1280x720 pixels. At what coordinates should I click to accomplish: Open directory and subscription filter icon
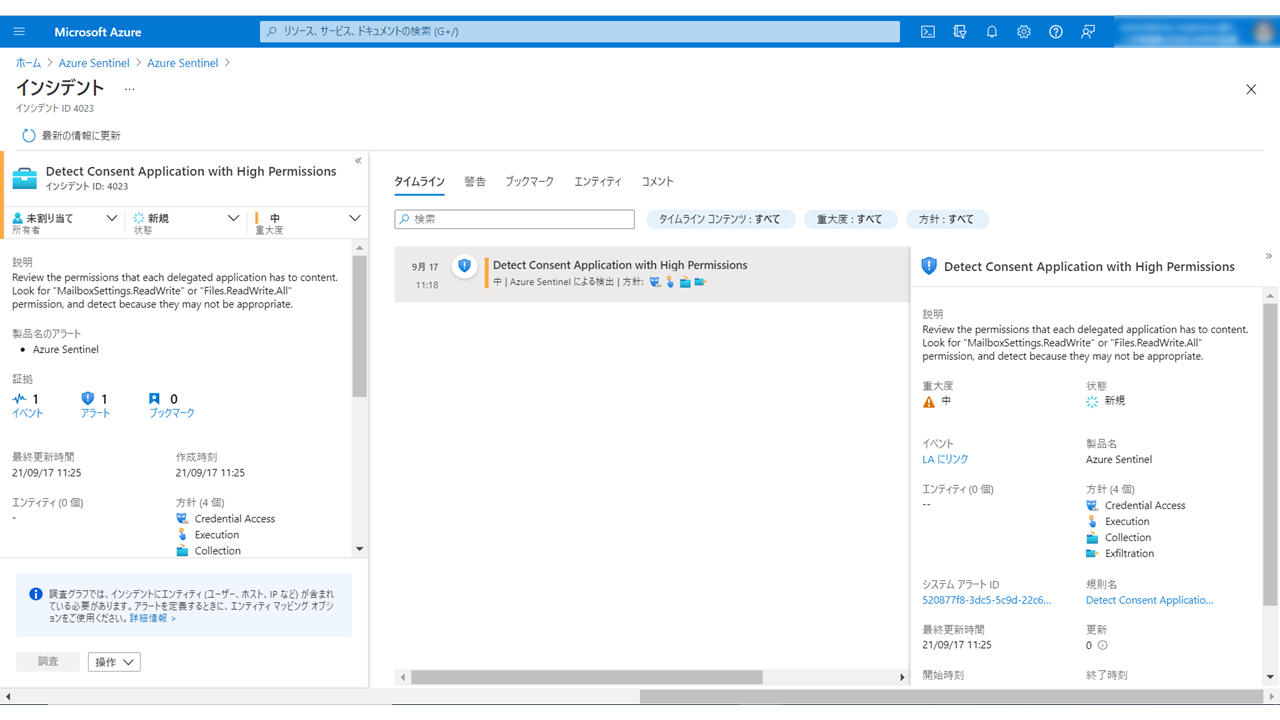pos(960,32)
